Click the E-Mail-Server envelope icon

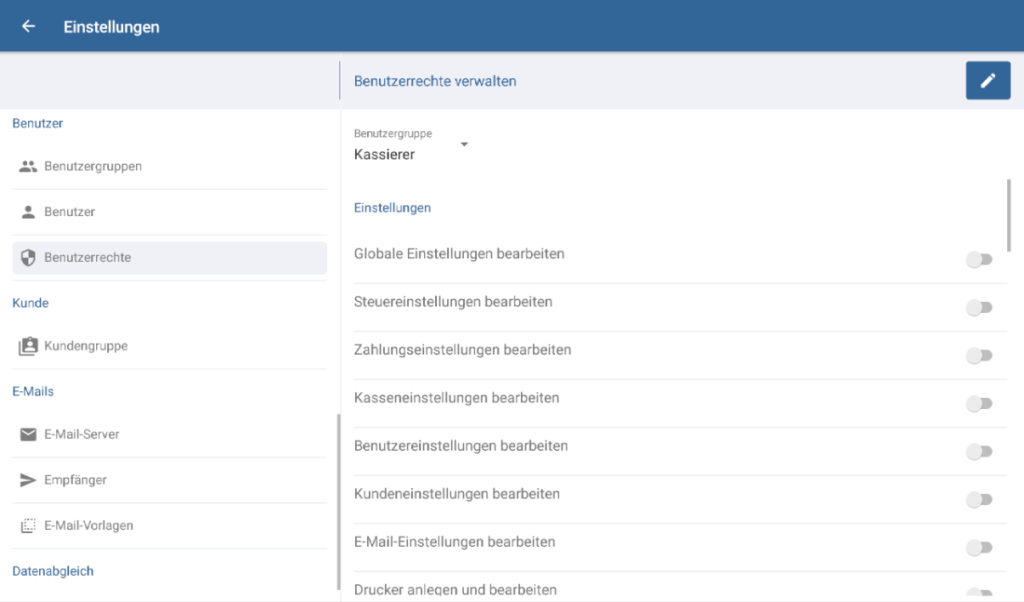point(27,434)
